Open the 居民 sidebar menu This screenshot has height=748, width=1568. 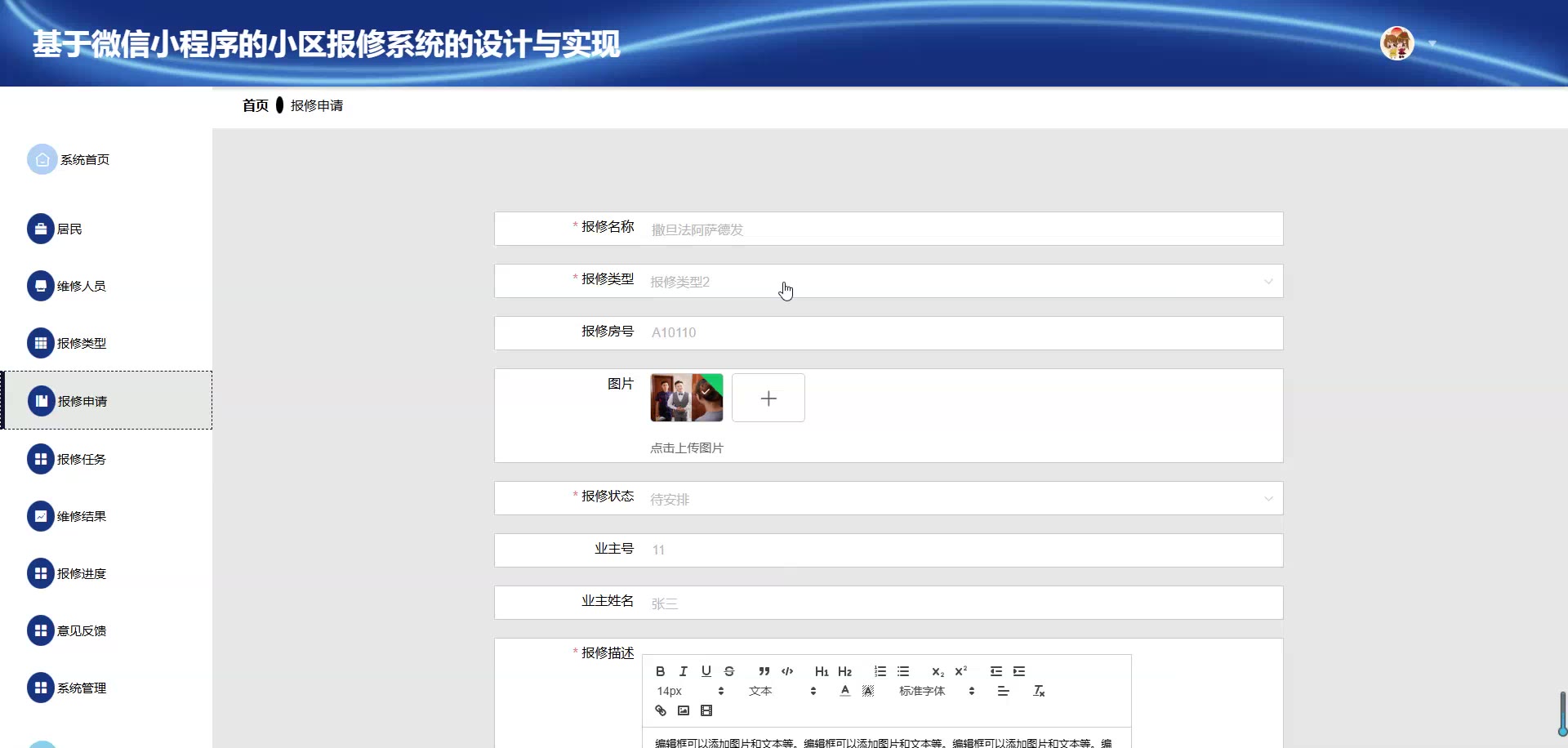point(55,229)
